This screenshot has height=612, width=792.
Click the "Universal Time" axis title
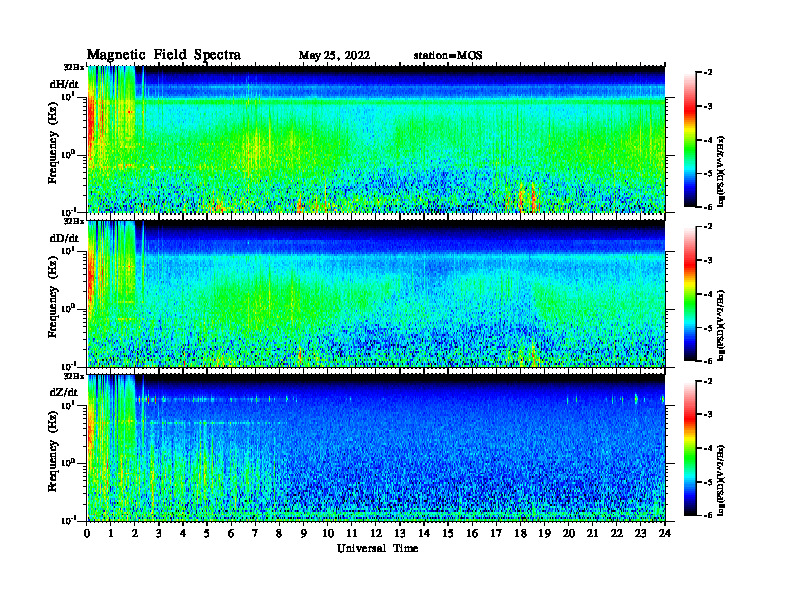(x=377, y=548)
